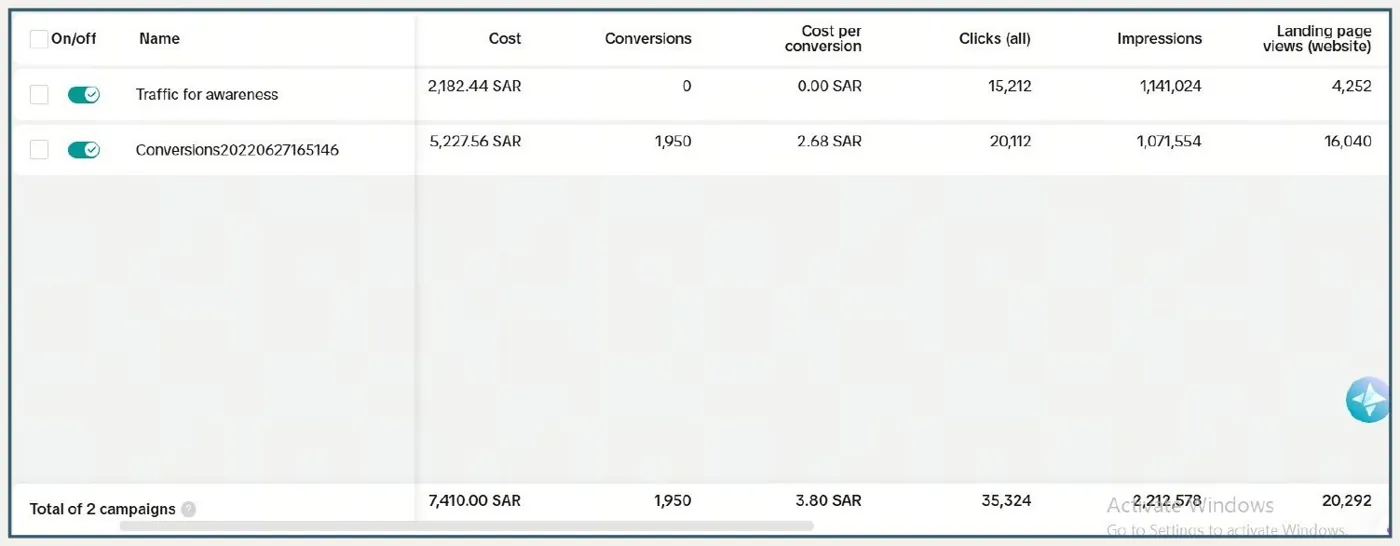The image size is (1400, 546).
Task: Select the 1,950 conversions cell in Conversions20220627165146 row
Action: click(x=673, y=141)
